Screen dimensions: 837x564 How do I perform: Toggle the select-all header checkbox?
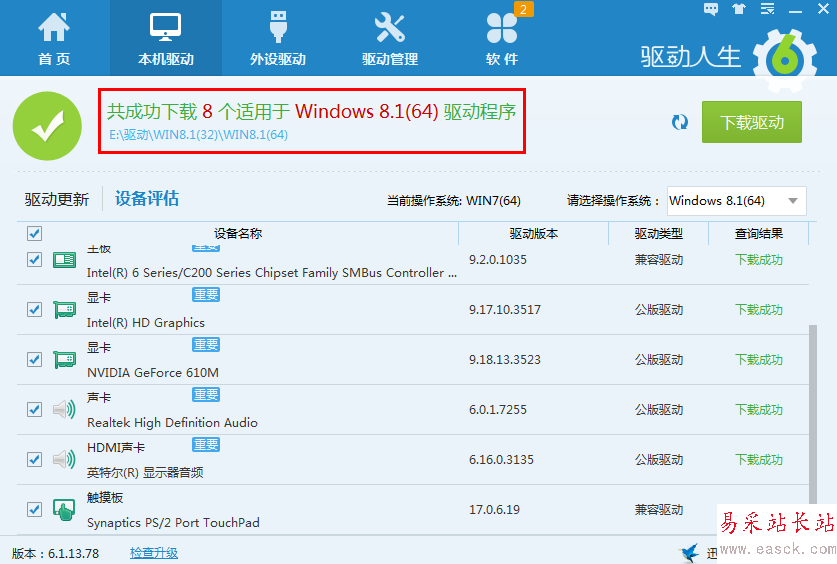[34, 233]
